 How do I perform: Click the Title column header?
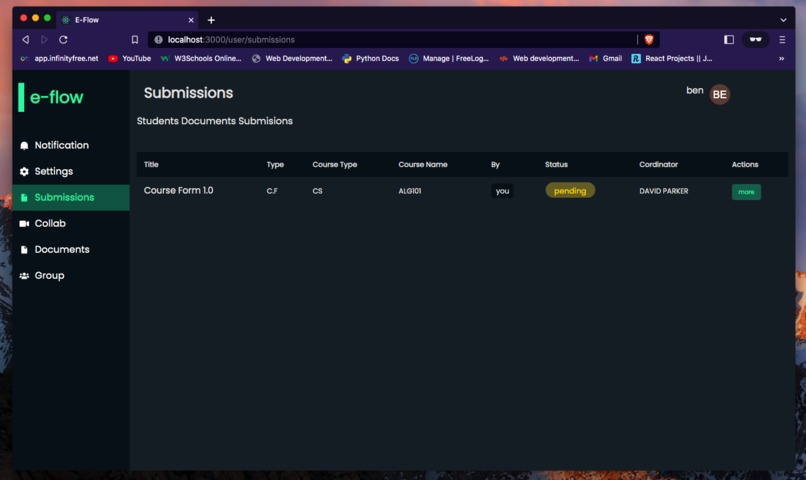pos(151,164)
